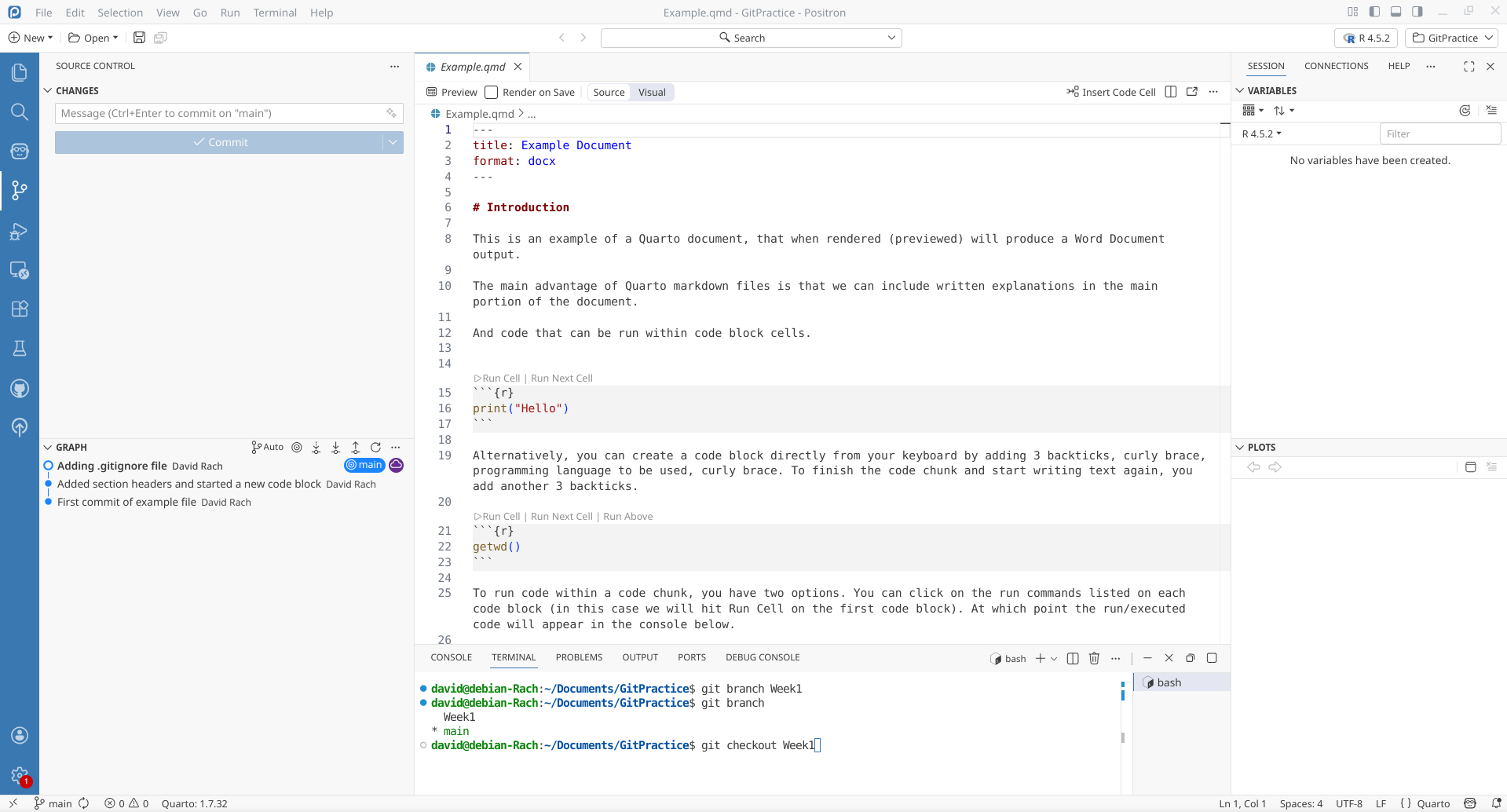This screenshot has height=812, width=1507.
Task: Open the Terminal menu
Action: point(275,13)
